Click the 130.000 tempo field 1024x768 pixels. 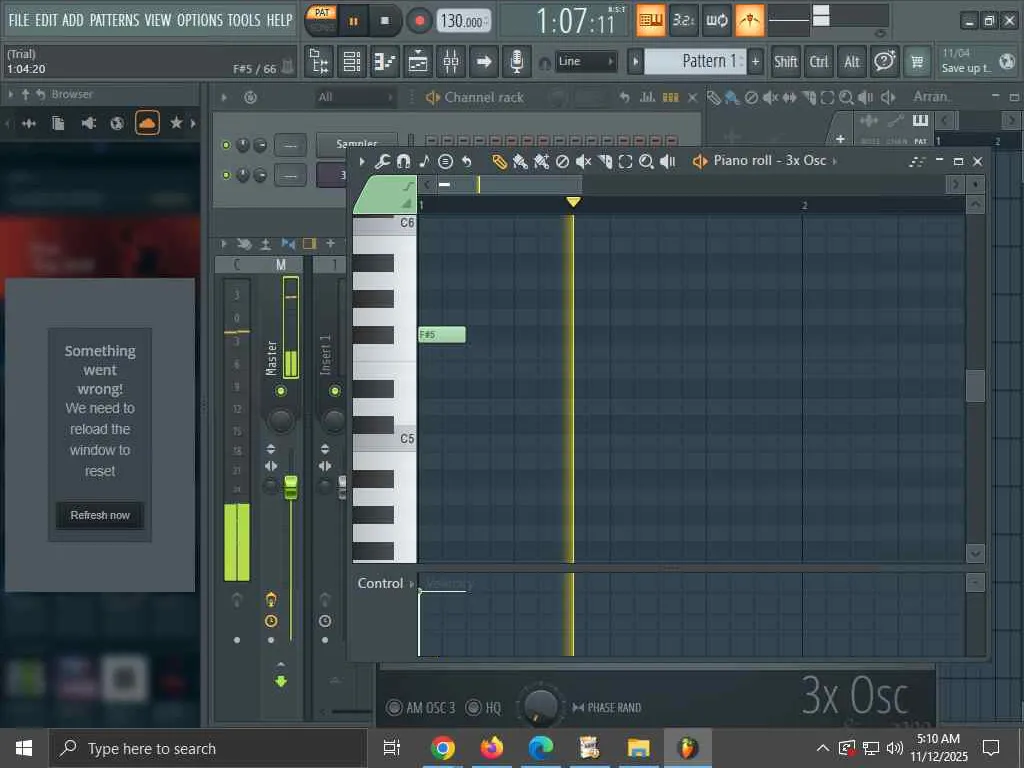click(463, 21)
